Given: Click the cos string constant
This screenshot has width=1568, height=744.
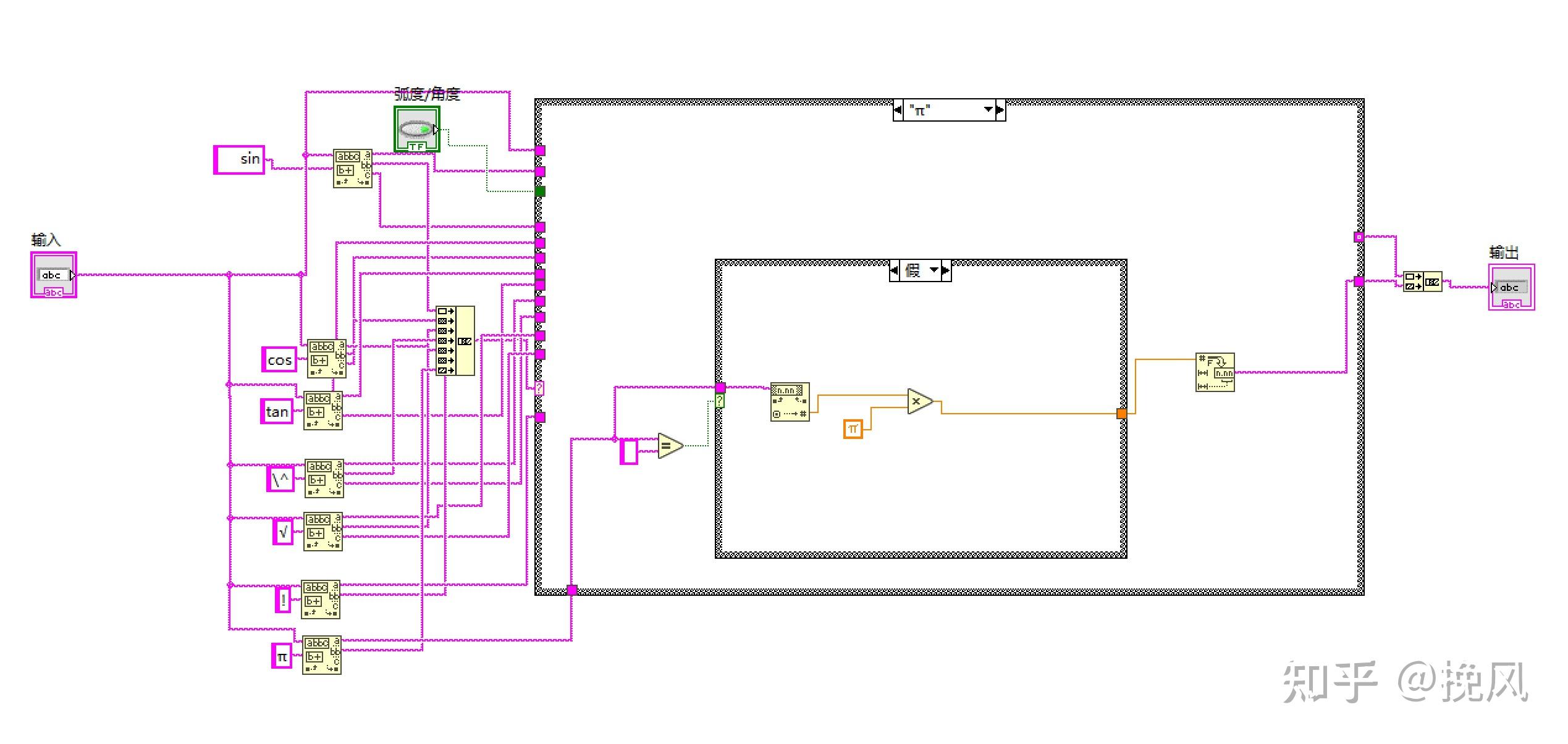Looking at the screenshot, I should 279,360.
